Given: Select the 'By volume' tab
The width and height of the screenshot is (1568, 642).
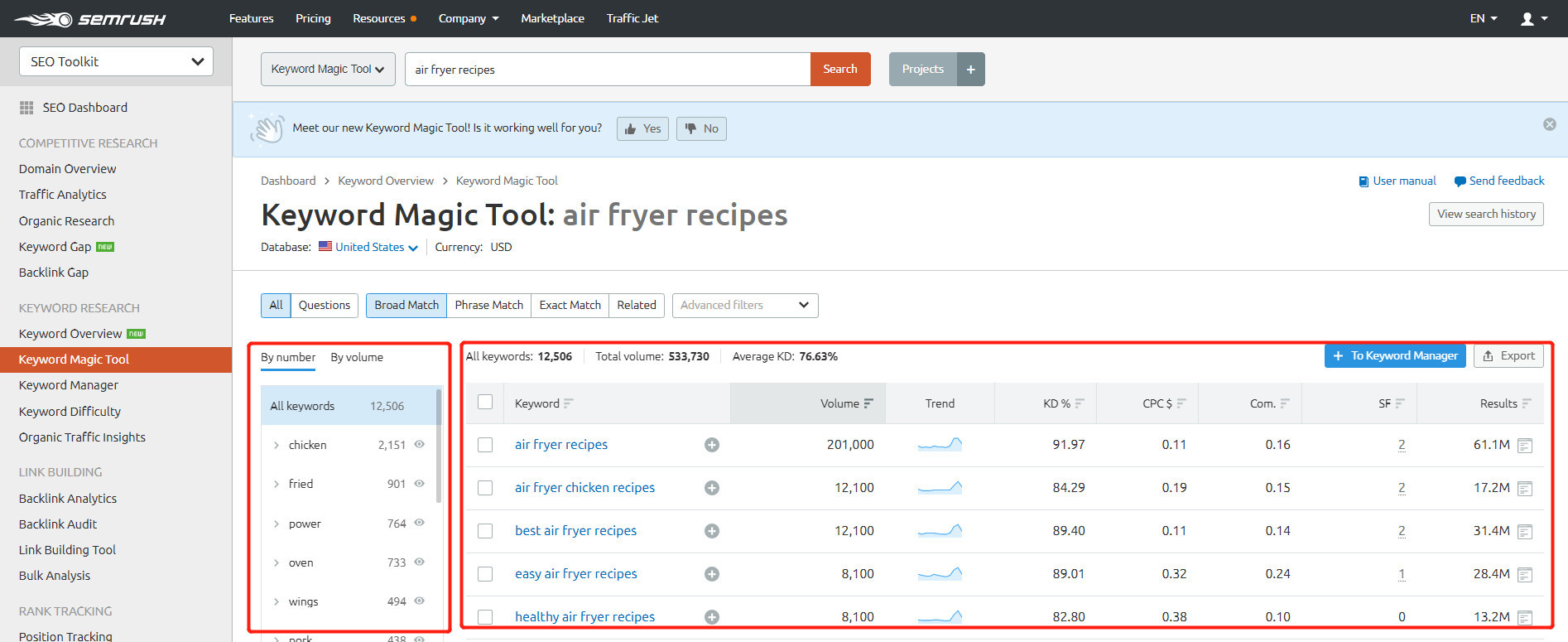Looking at the screenshot, I should (356, 357).
